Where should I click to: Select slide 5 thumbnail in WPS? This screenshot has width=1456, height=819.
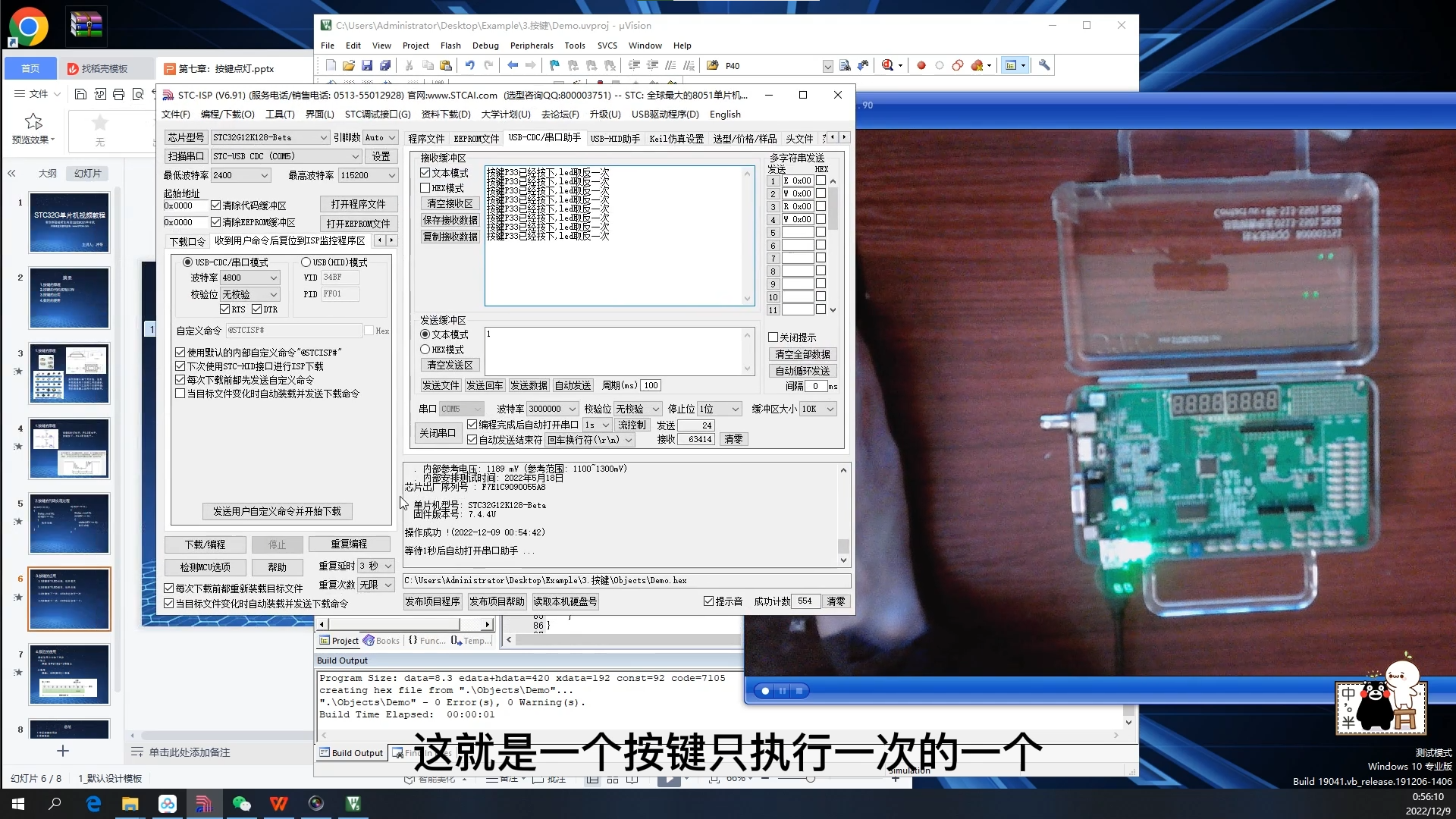point(70,523)
